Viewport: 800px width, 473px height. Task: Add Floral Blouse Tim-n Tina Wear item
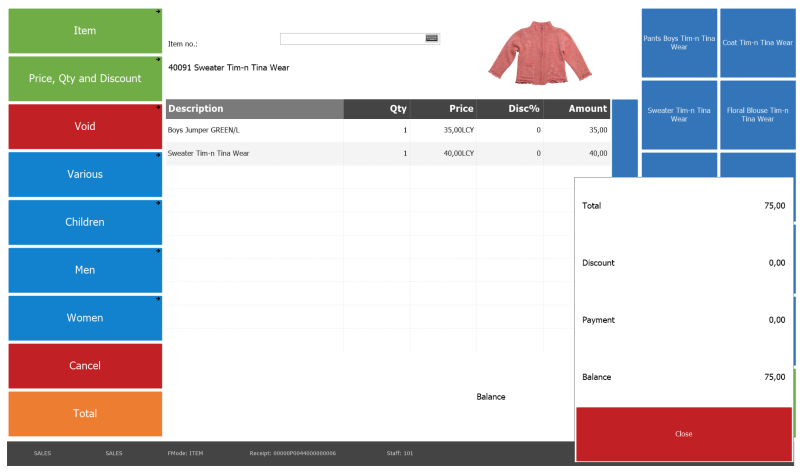pyautogui.click(x=757, y=114)
